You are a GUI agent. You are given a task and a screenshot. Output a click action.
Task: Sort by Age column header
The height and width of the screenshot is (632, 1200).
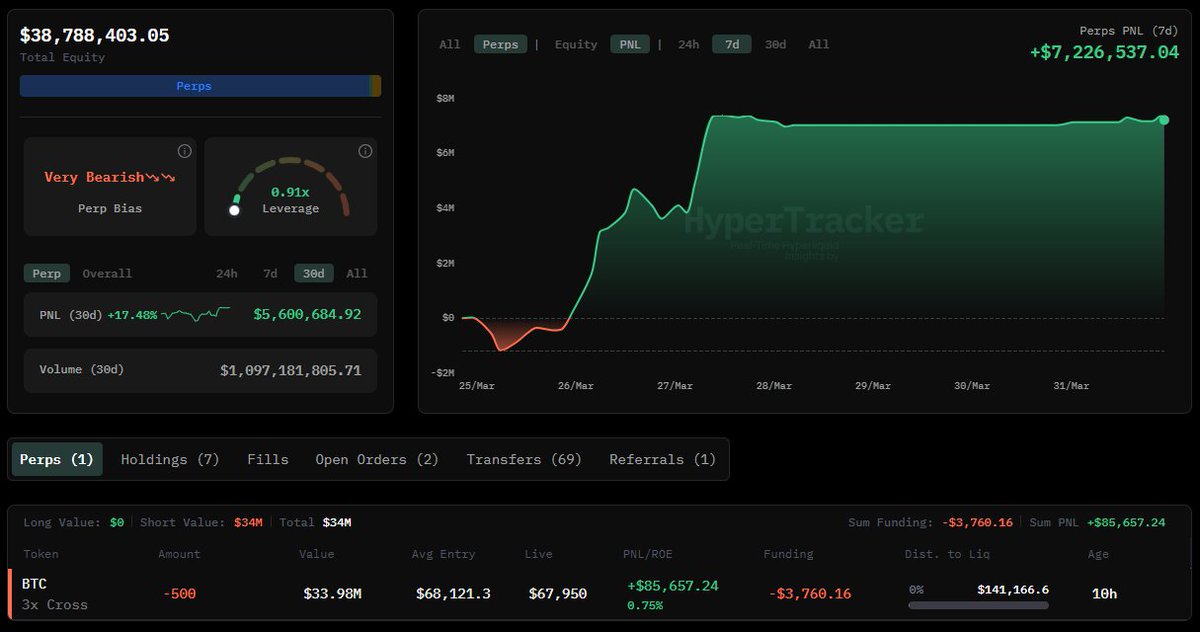point(1098,554)
